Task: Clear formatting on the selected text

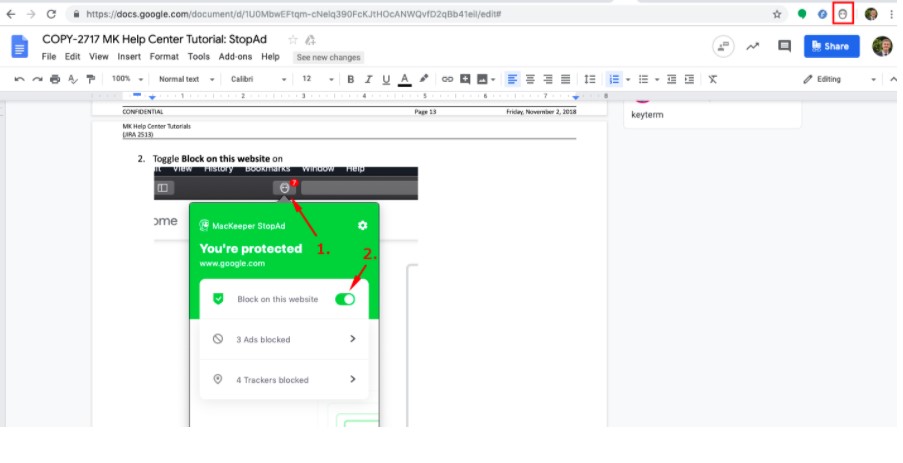Action: pyautogui.click(x=713, y=79)
